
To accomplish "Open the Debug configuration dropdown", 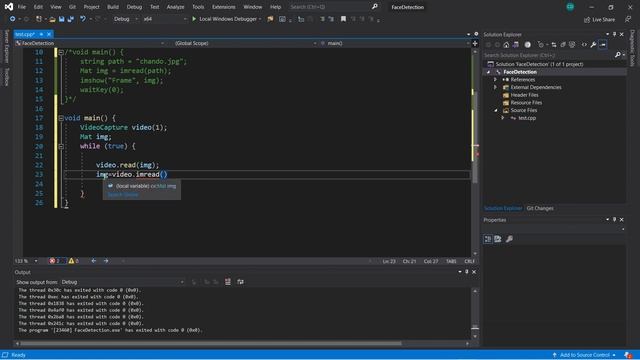I will coord(125,19).
